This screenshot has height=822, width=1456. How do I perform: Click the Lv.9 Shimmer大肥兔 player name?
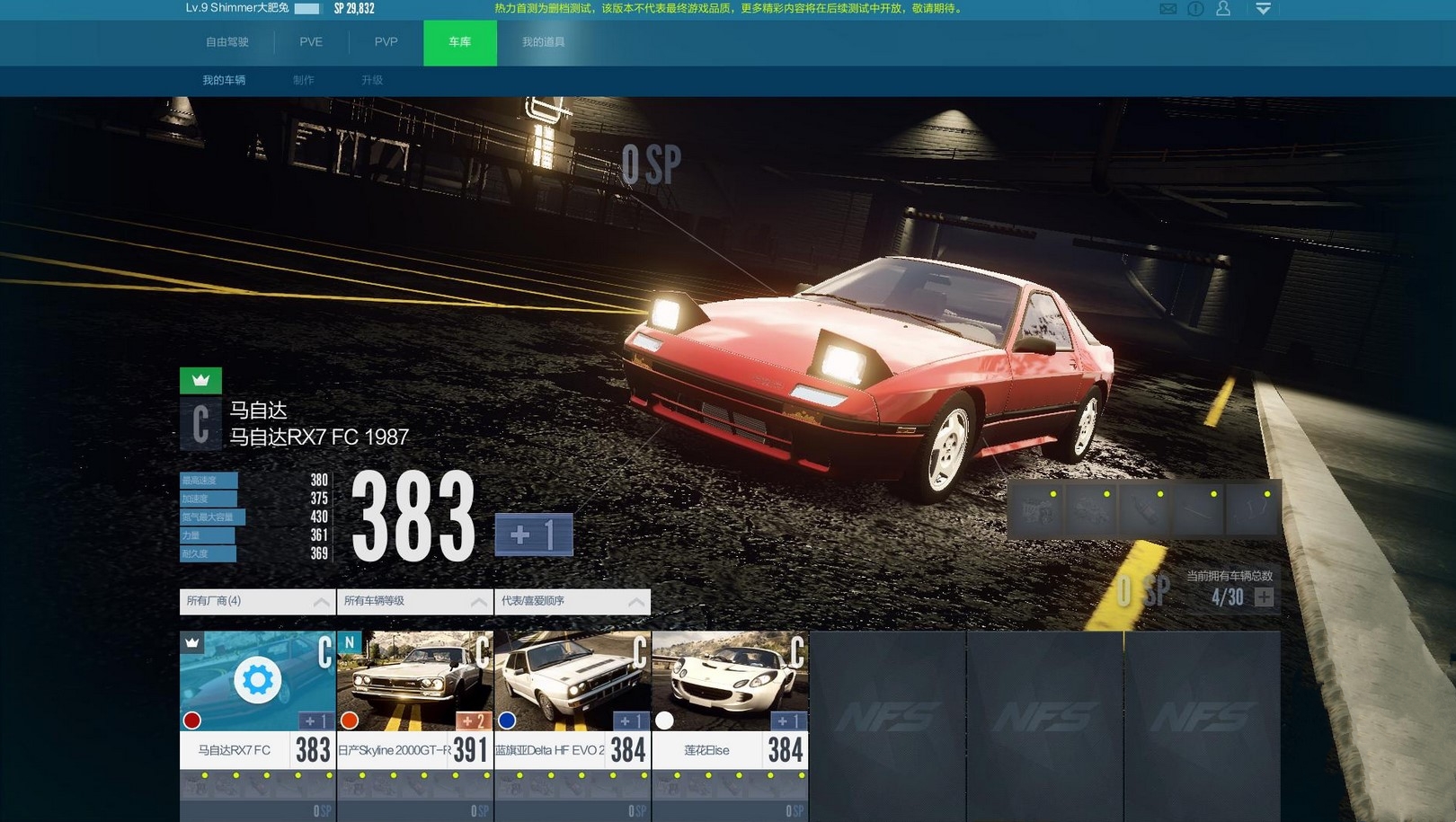pos(237,8)
